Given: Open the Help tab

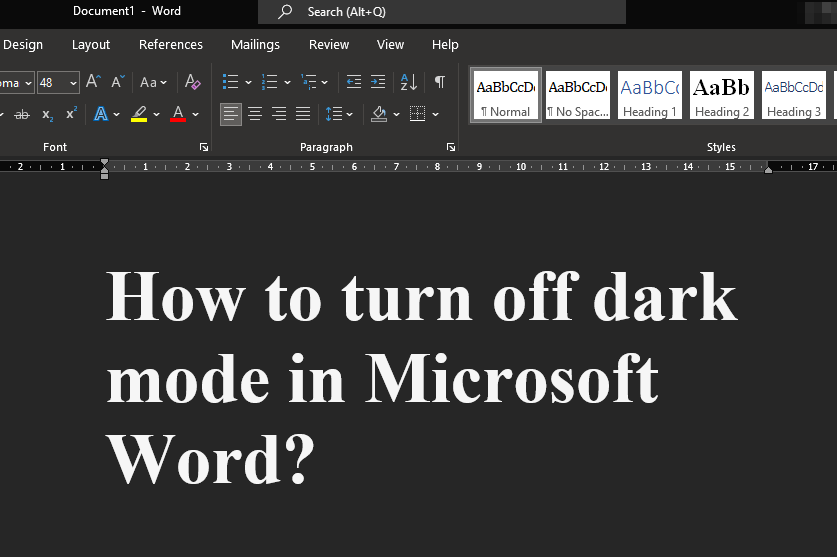Looking at the screenshot, I should (445, 45).
